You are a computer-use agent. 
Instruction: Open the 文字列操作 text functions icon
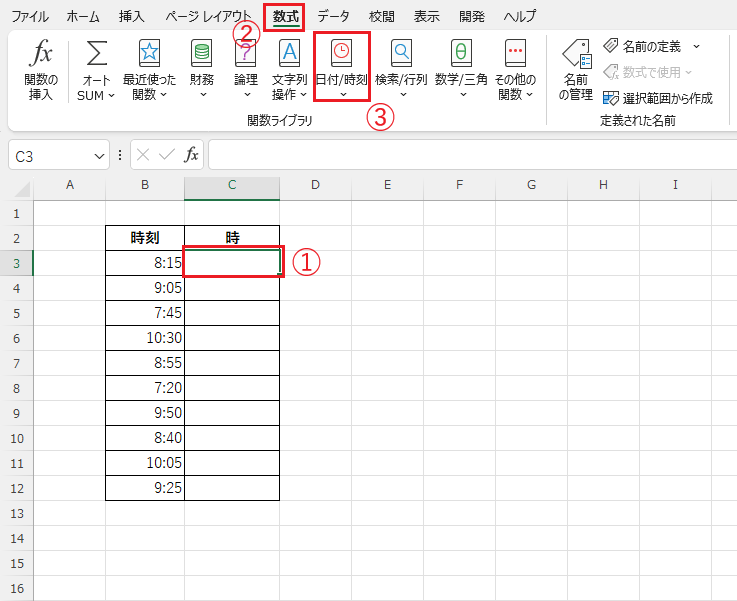(x=290, y=53)
